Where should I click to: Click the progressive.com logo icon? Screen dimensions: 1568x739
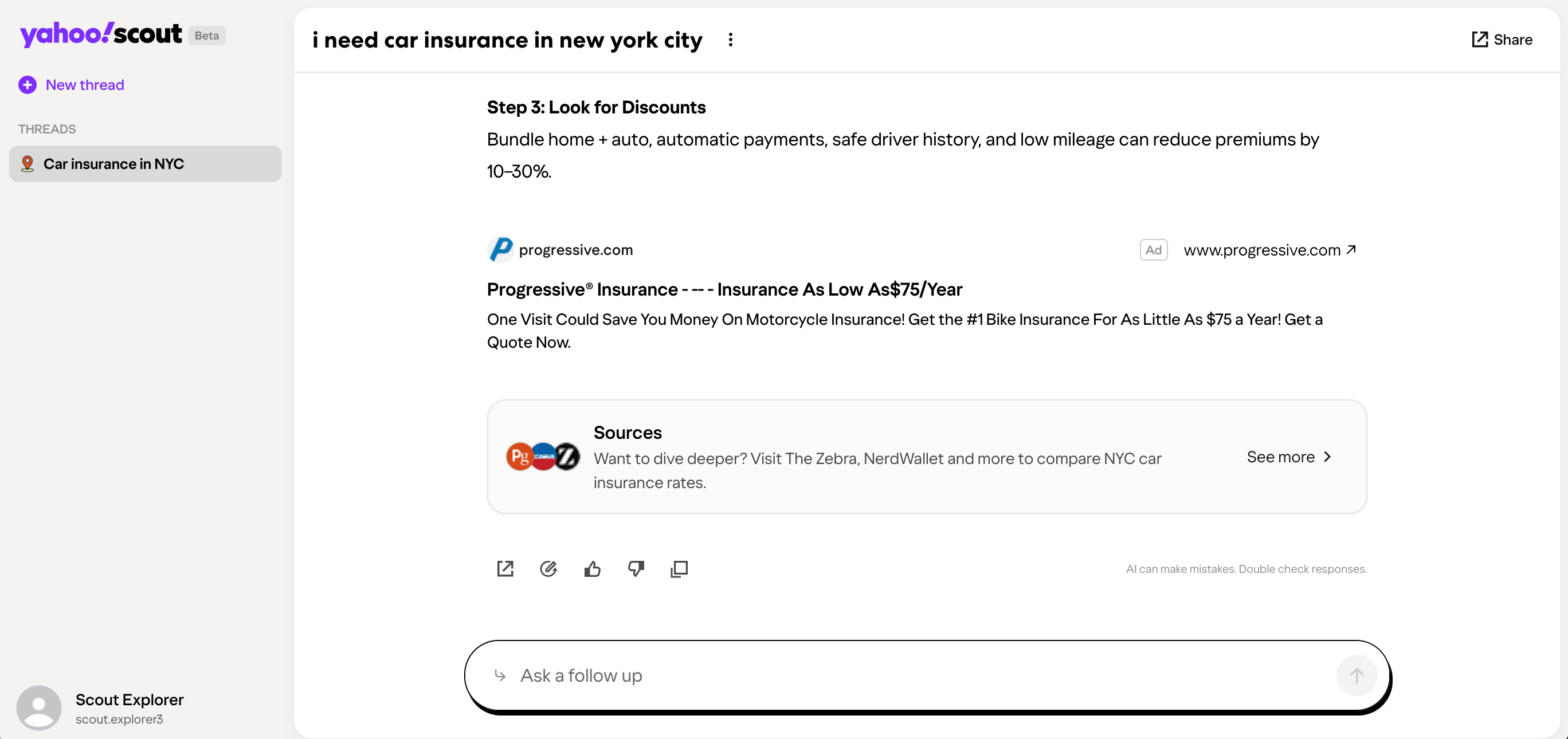click(x=500, y=249)
